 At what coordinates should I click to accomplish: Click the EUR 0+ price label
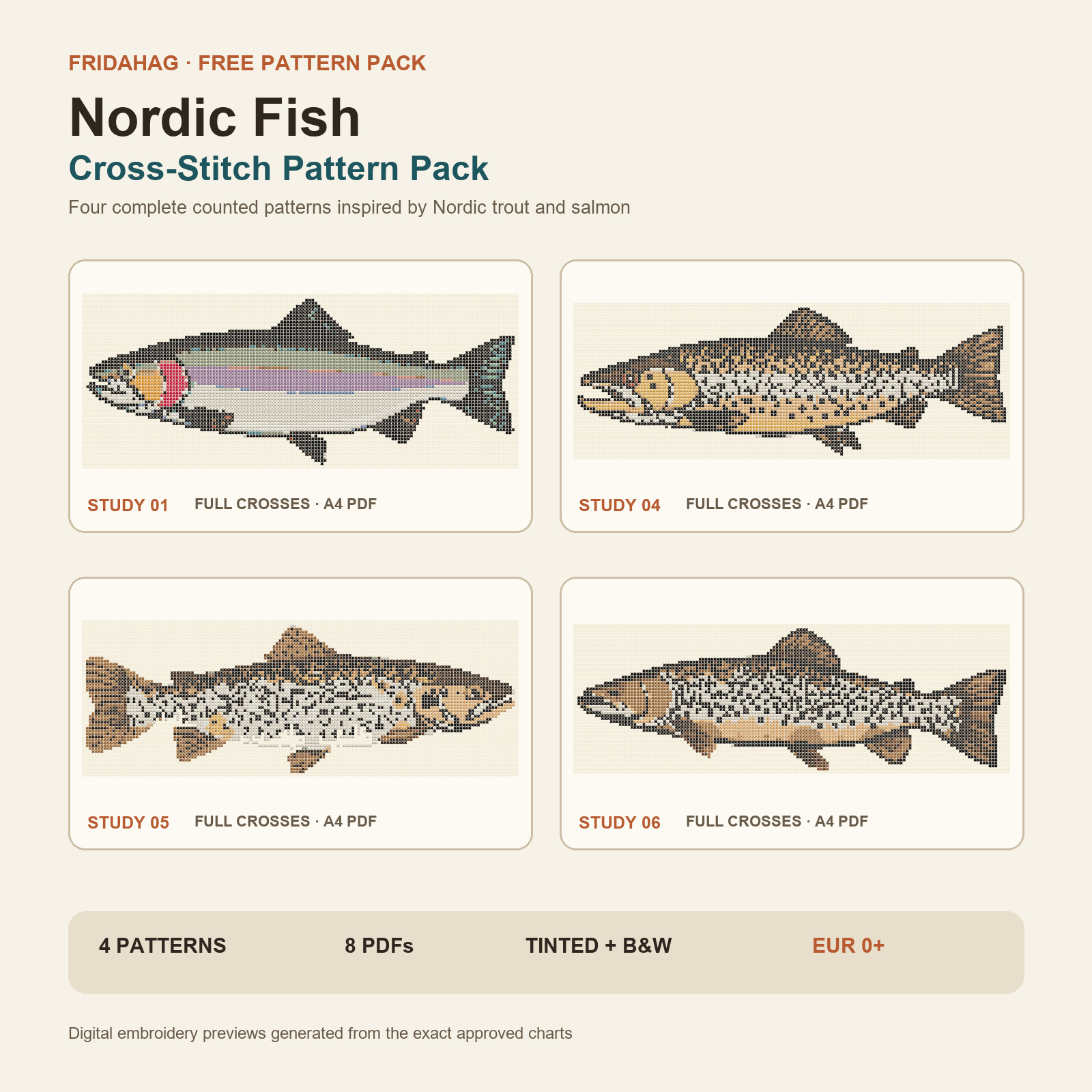click(x=848, y=945)
